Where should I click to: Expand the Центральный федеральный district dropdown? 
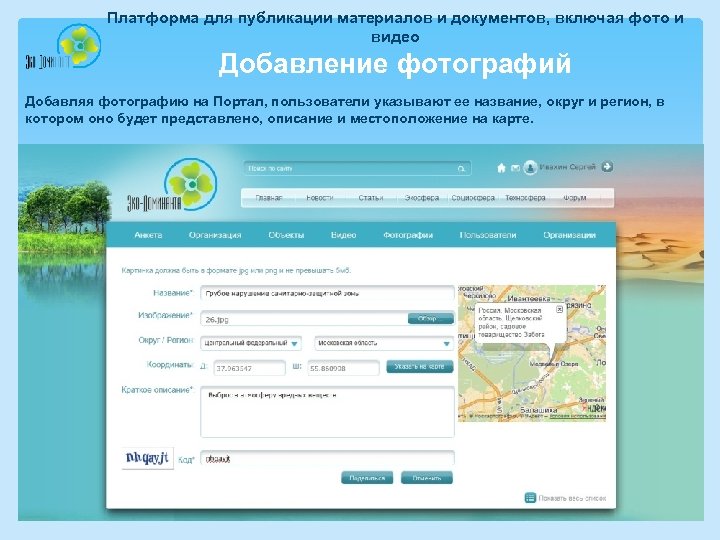(251, 343)
